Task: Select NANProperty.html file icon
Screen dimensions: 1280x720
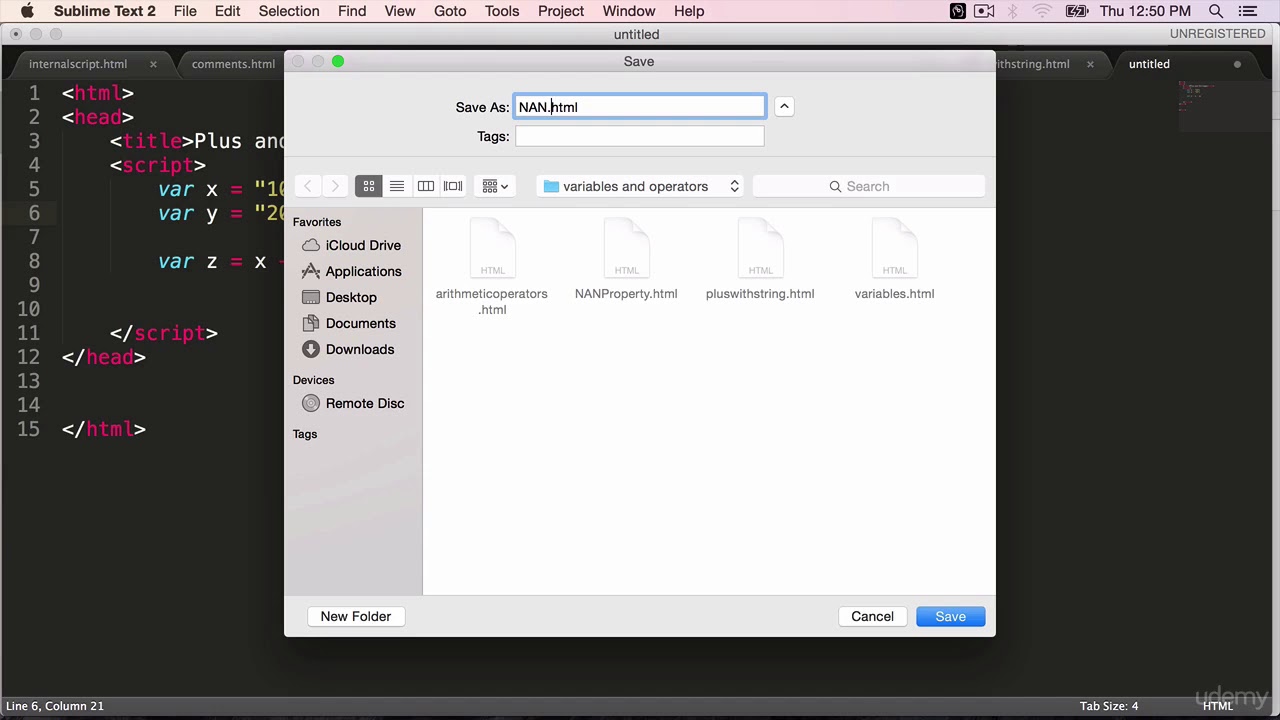Action: pyautogui.click(x=626, y=250)
